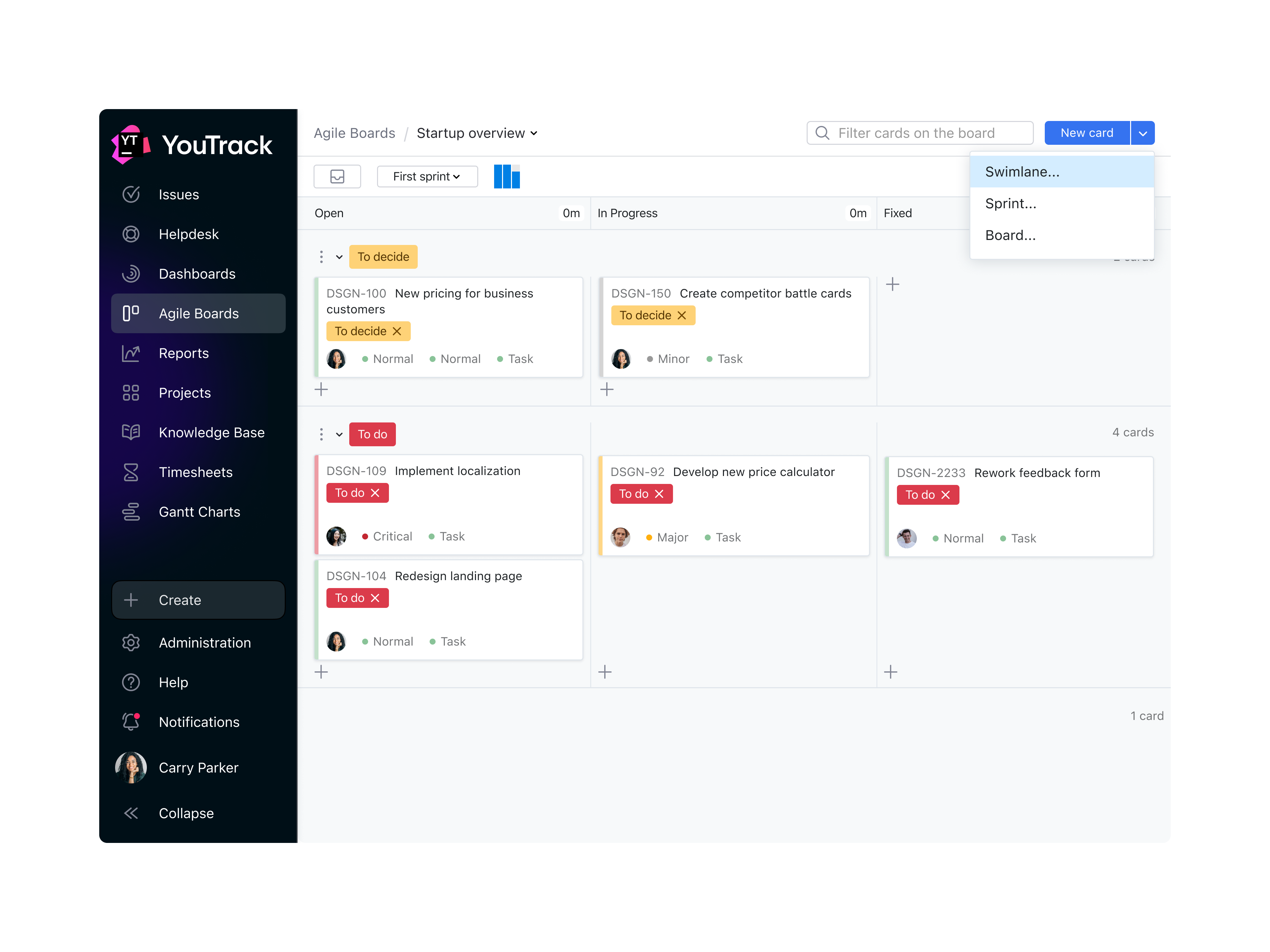The height and width of the screenshot is (952, 1270).
Task: Open Dashboards in the sidebar
Action: [x=197, y=274]
